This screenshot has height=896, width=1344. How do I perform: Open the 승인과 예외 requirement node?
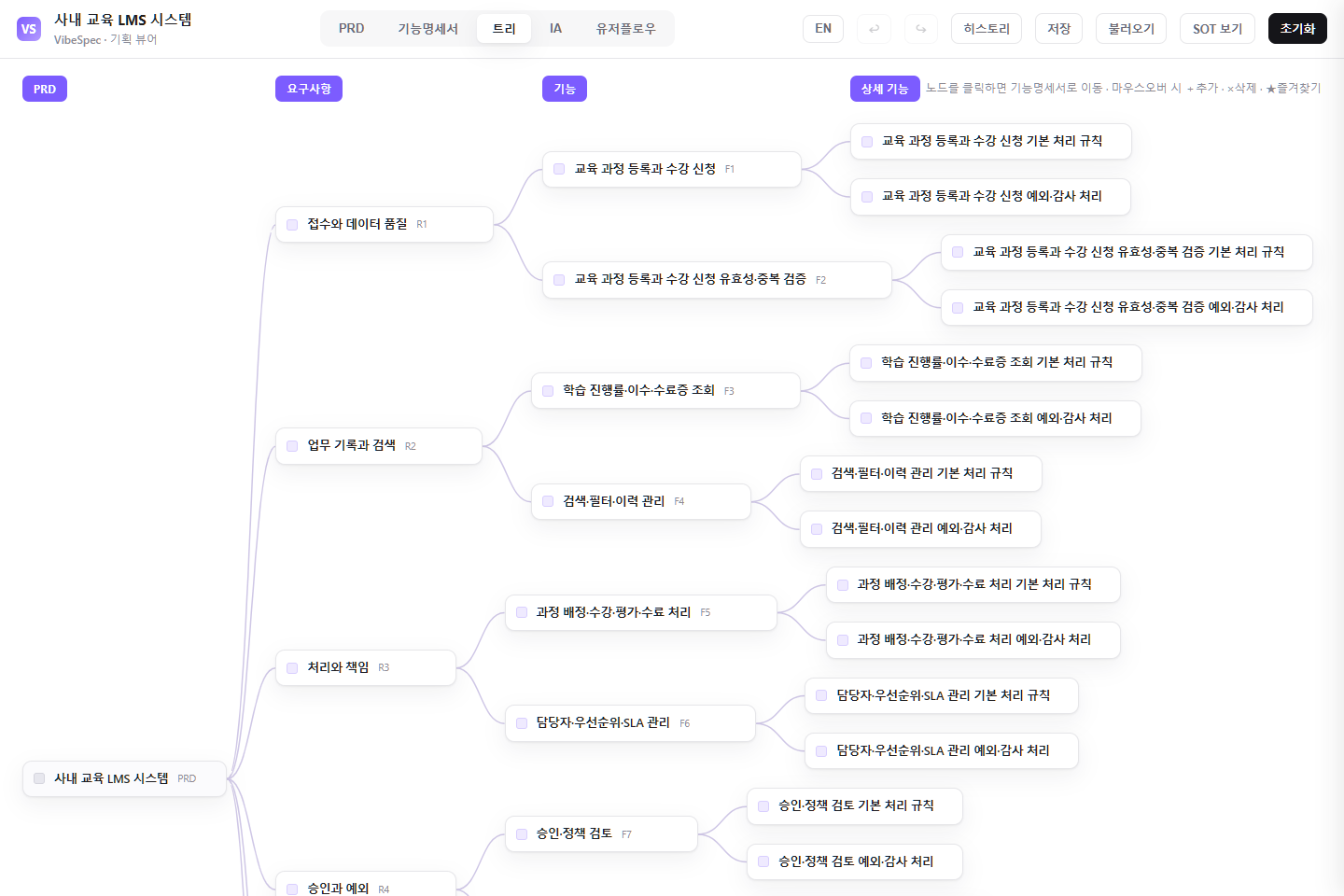(x=366, y=885)
